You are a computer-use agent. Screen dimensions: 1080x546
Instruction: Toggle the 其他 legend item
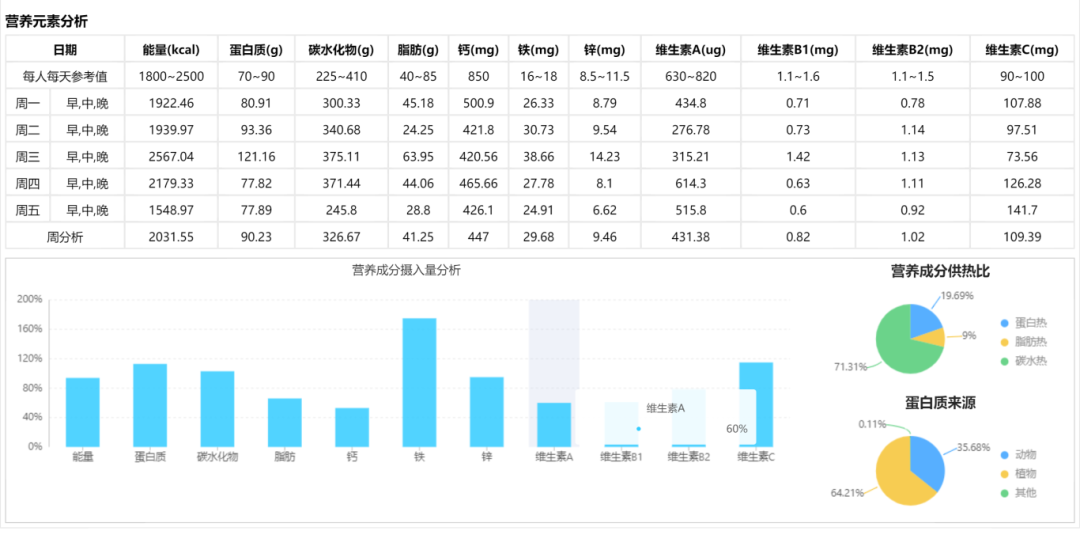coord(1019,493)
